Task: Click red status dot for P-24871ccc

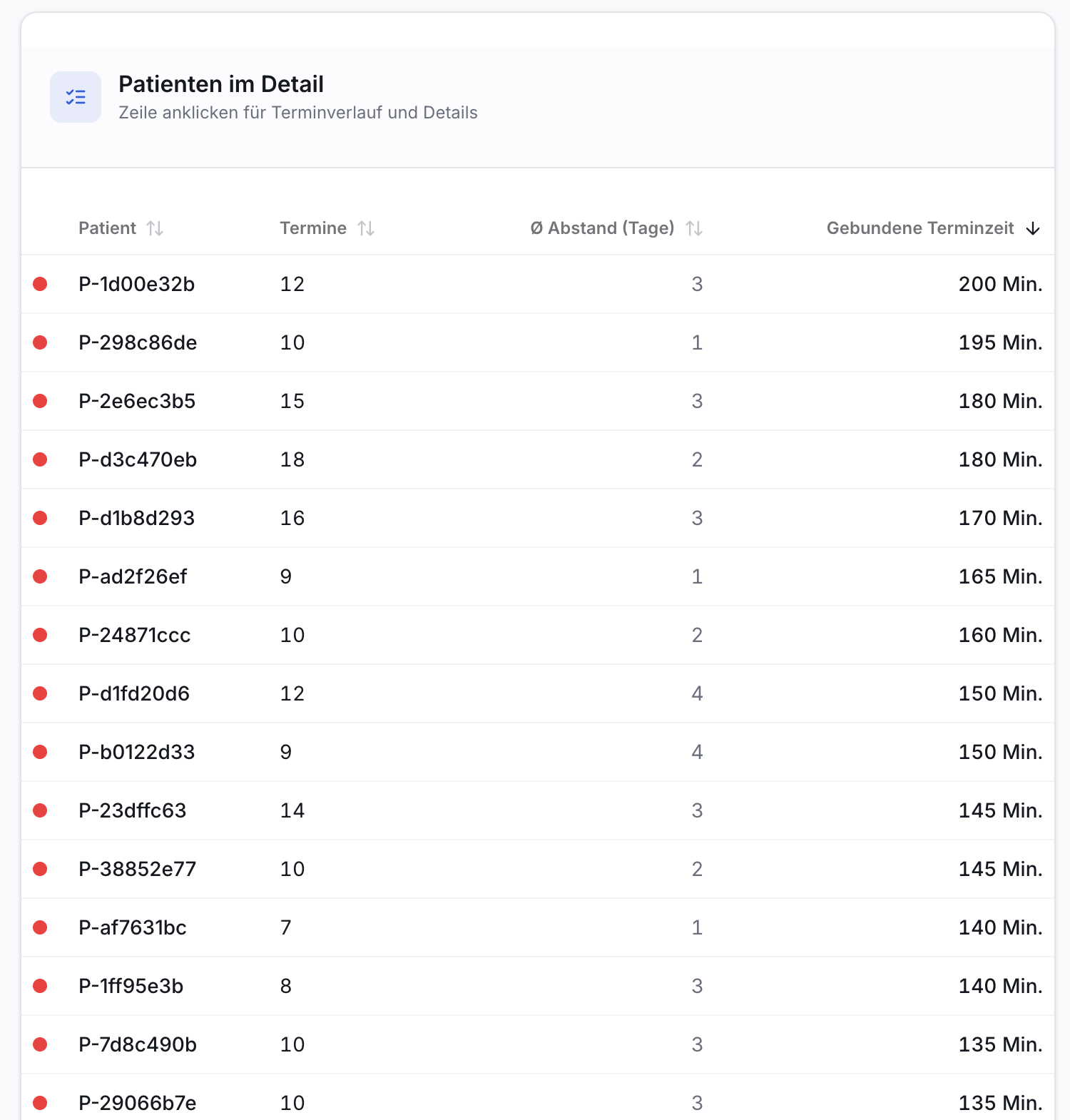Action: click(x=40, y=635)
